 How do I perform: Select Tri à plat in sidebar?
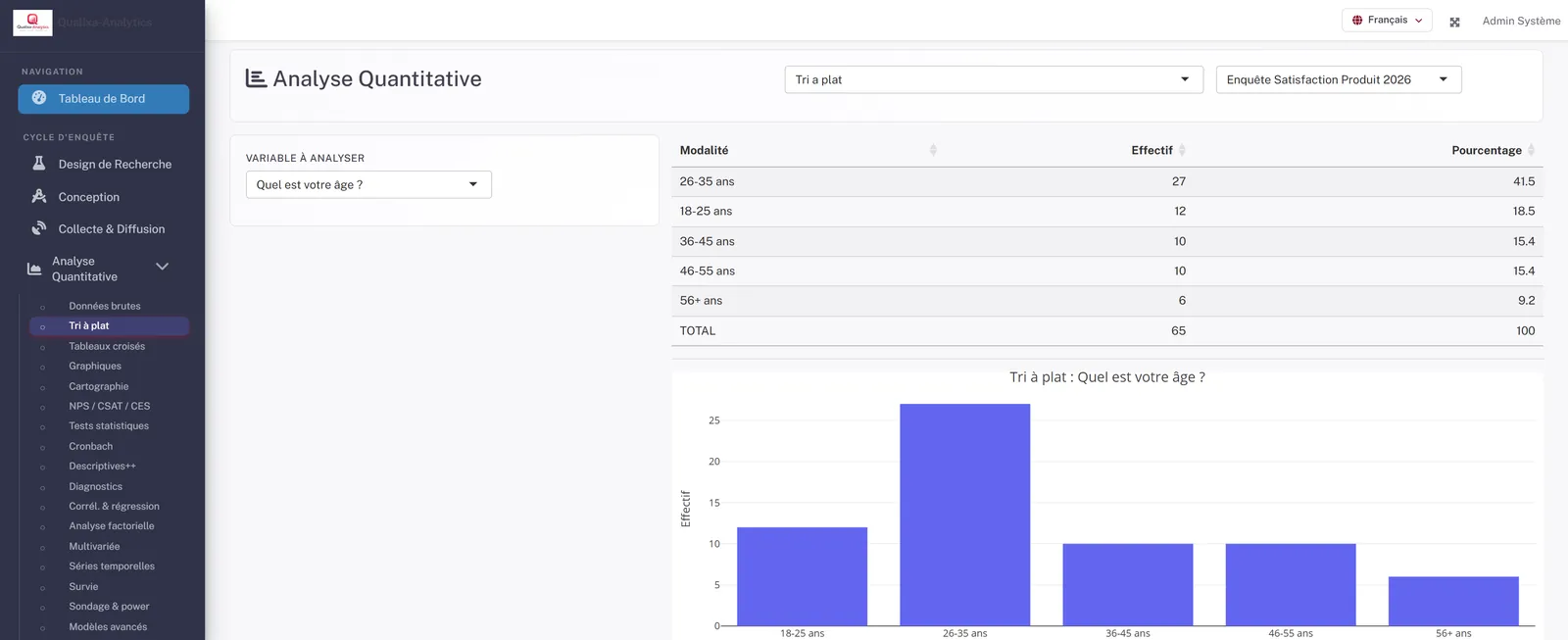point(109,325)
